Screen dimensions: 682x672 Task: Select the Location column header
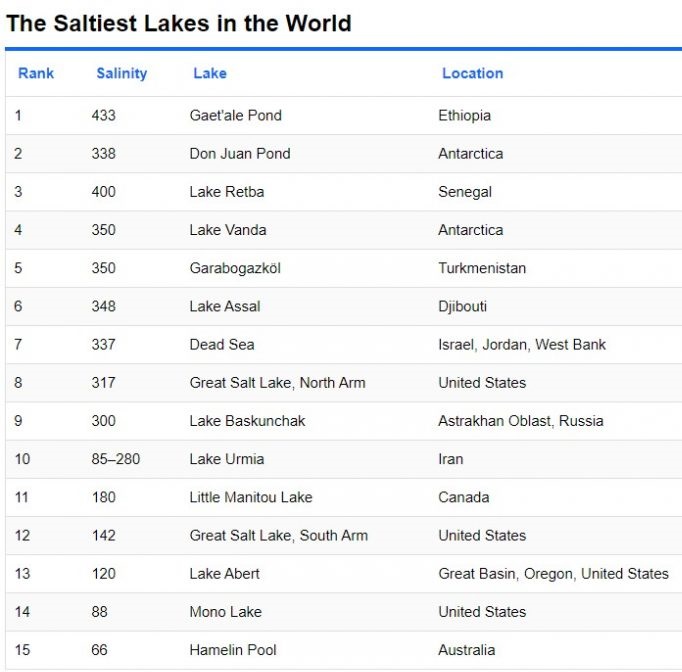pyautogui.click(x=472, y=73)
